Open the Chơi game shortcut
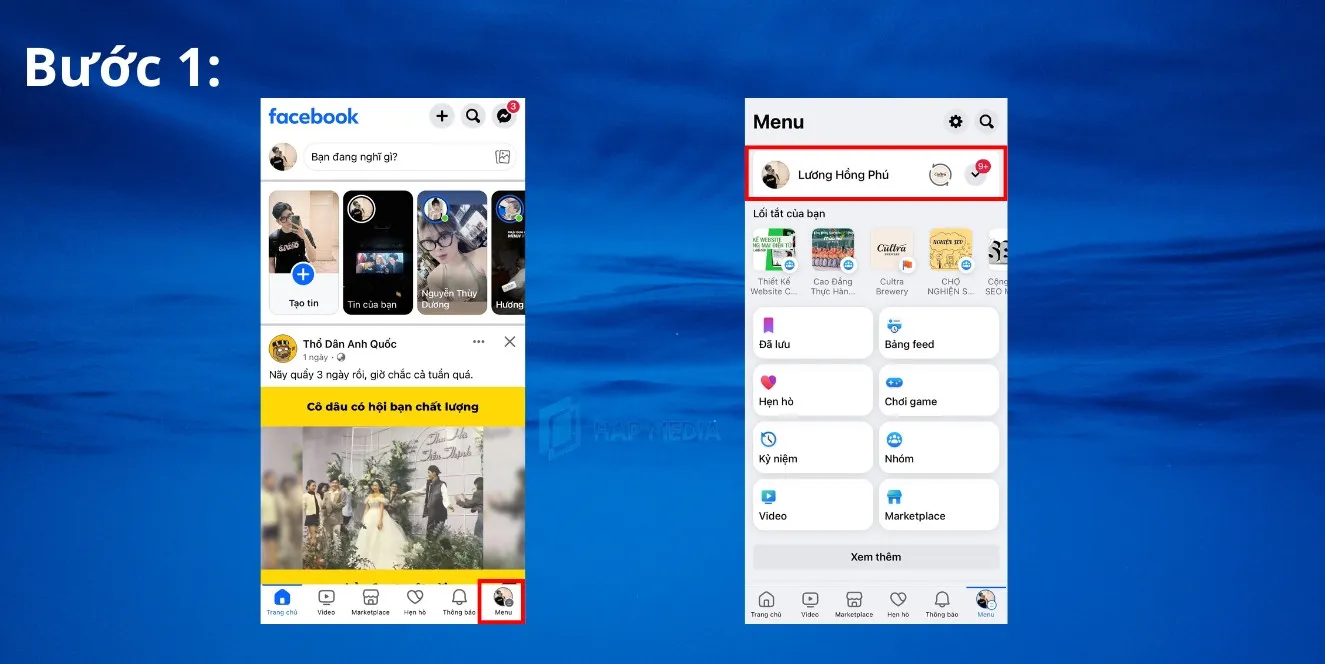The width and height of the screenshot is (1325, 664). (x=938, y=390)
